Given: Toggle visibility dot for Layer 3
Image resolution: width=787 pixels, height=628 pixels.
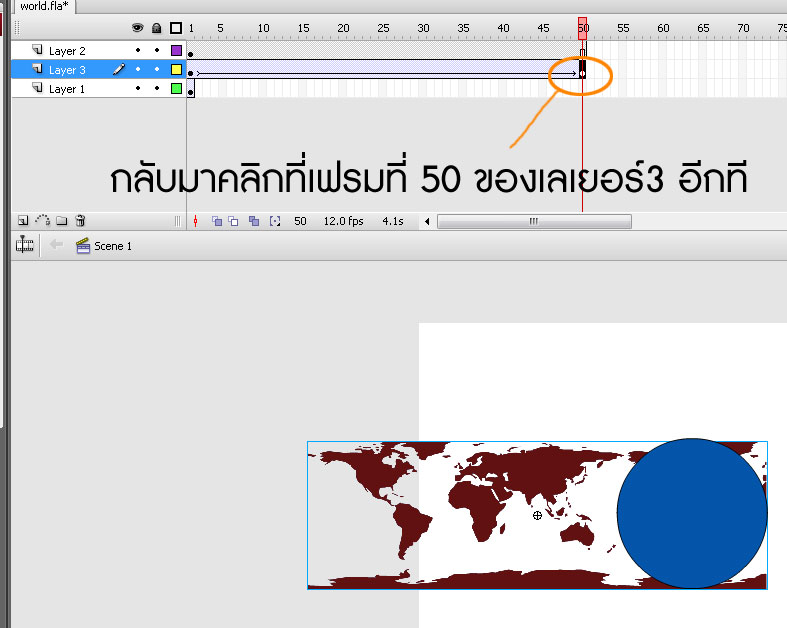Looking at the screenshot, I should [x=138, y=69].
